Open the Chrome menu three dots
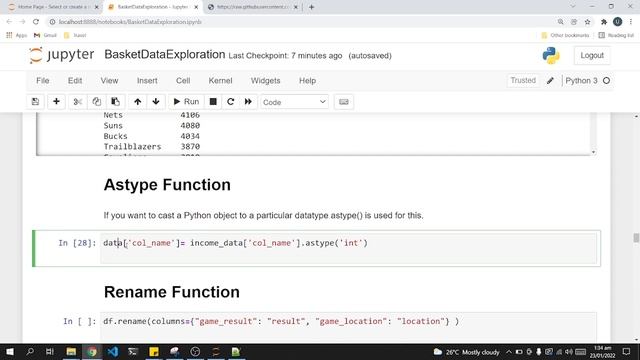 pyautogui.click(x=631, y=22)
